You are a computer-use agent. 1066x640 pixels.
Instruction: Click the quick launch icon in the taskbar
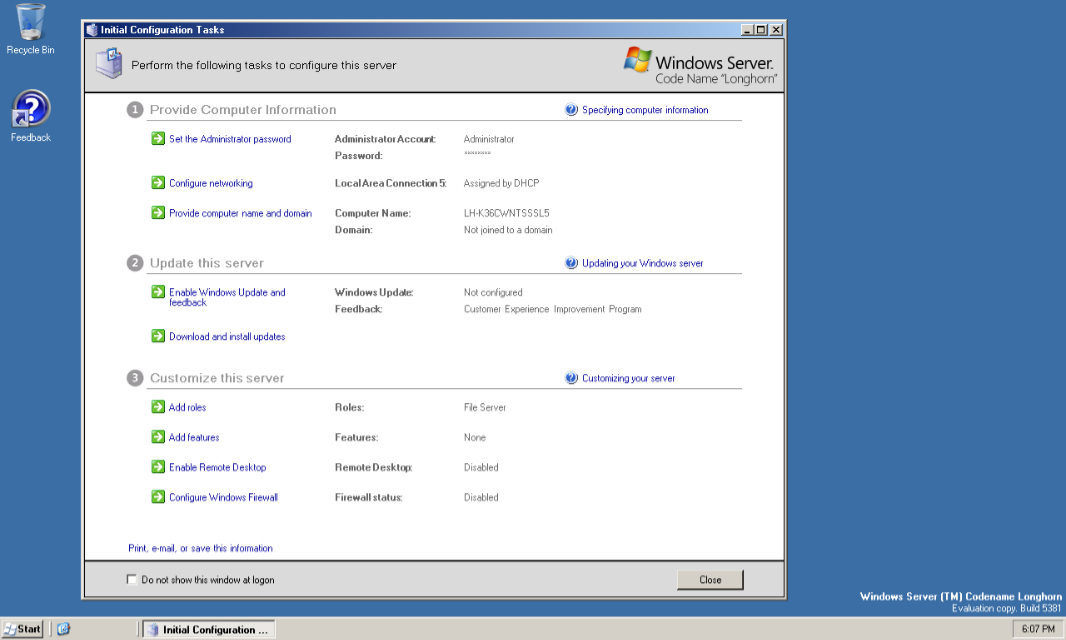click(64, 629)
